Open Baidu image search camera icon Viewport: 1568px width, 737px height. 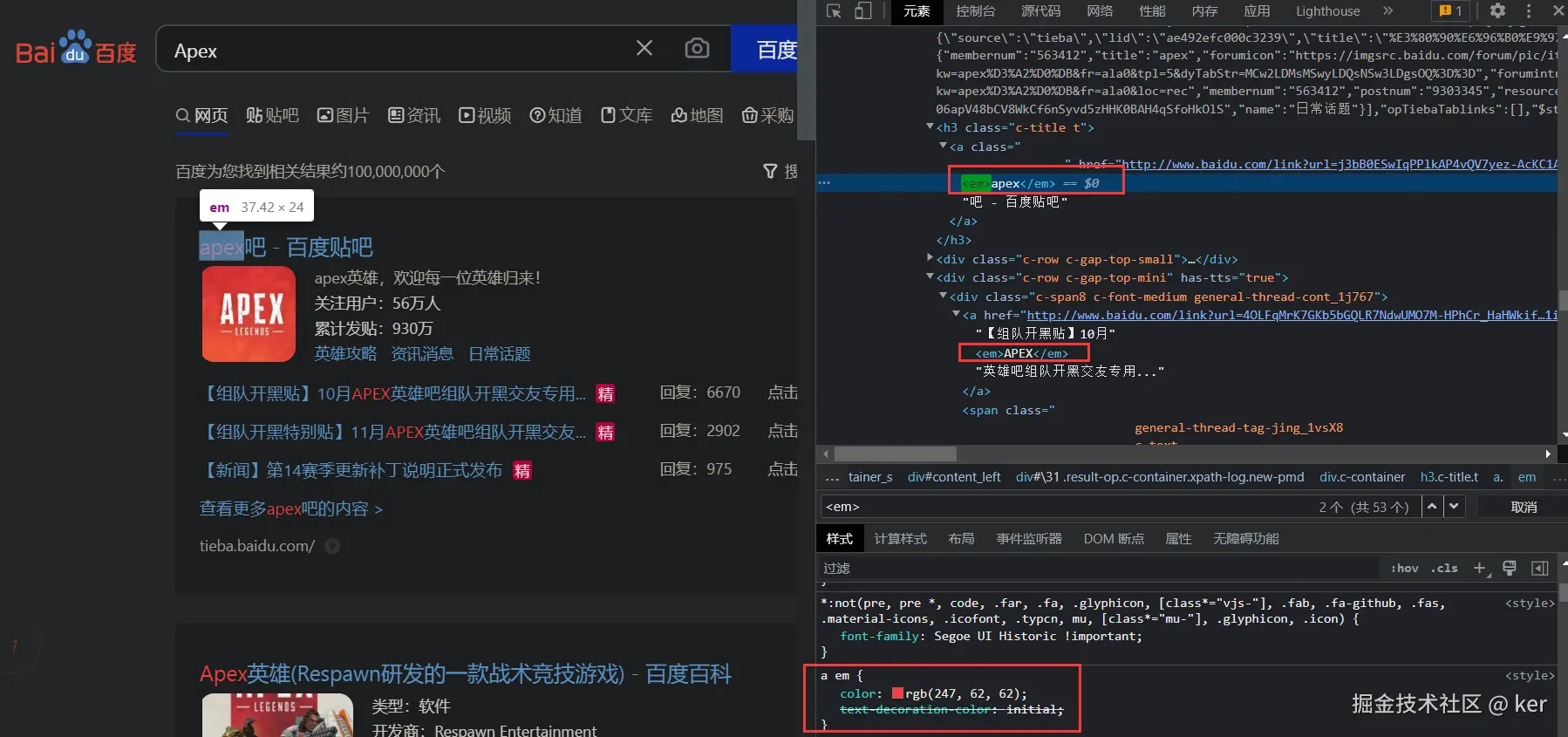point(697,48)
